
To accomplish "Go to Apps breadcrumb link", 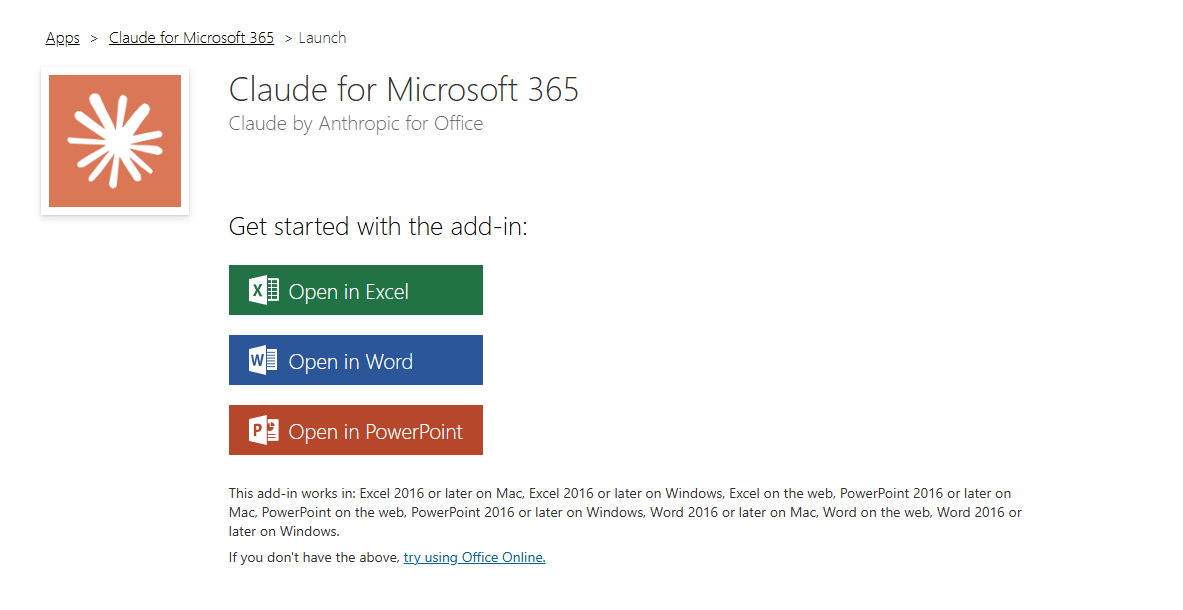I will pyautogui.click(x=63, y=38).
